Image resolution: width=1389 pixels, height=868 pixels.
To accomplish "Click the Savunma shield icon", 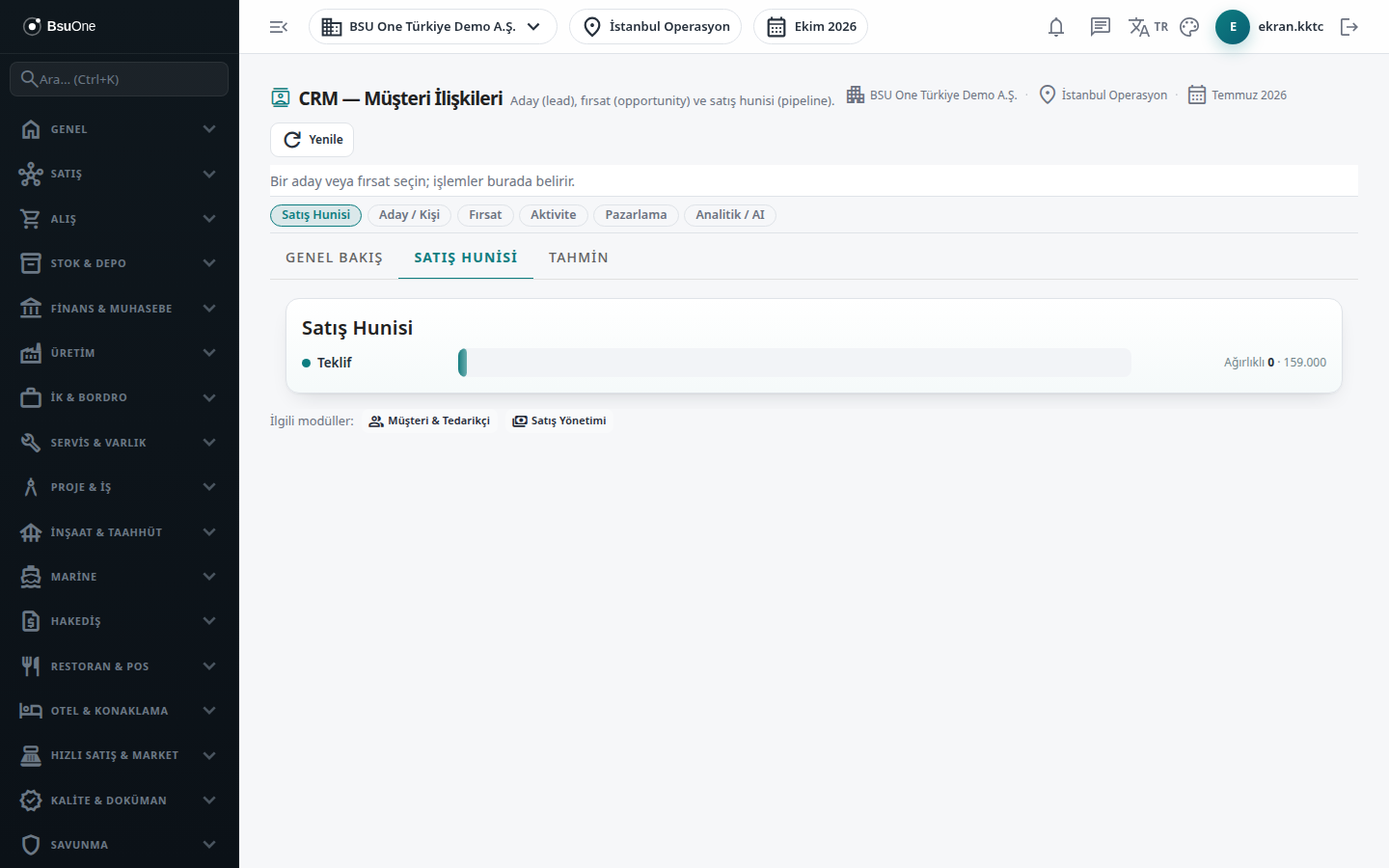I will 31,845.
